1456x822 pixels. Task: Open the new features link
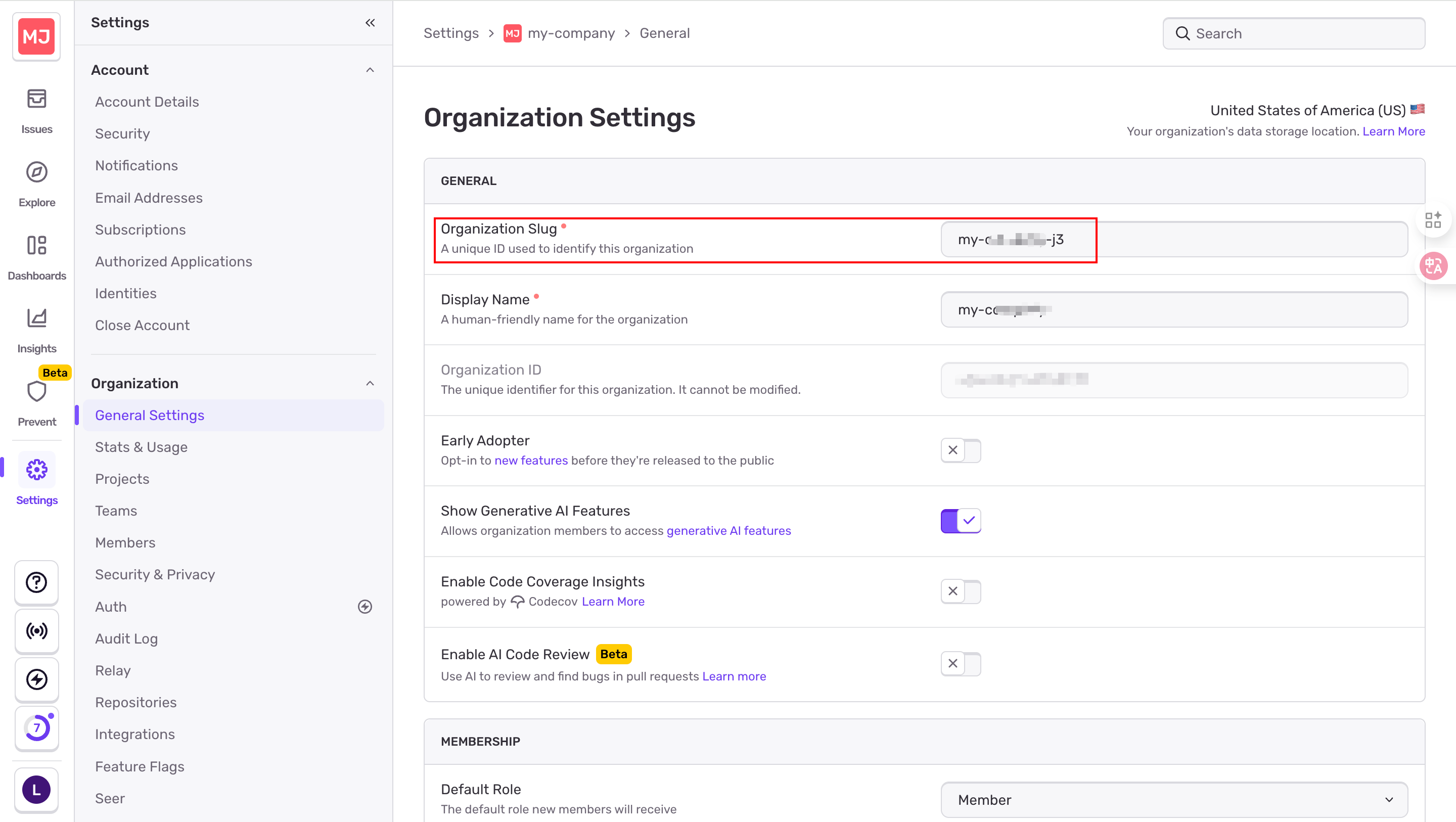click(531, 460)
